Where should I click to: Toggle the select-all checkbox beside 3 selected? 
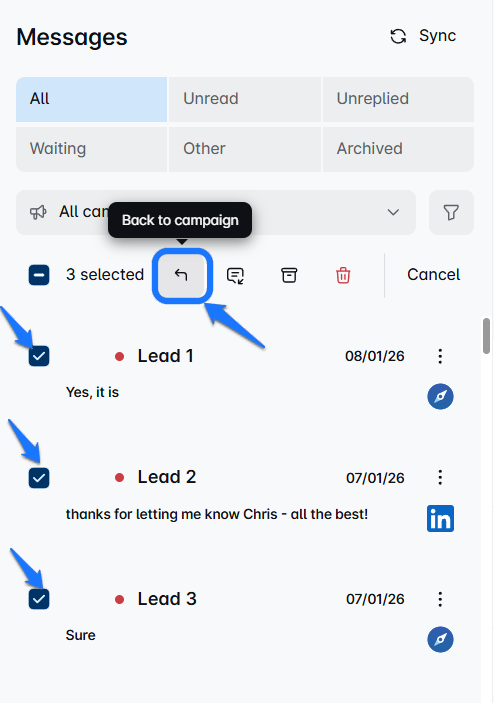click(x=39, y=275)
